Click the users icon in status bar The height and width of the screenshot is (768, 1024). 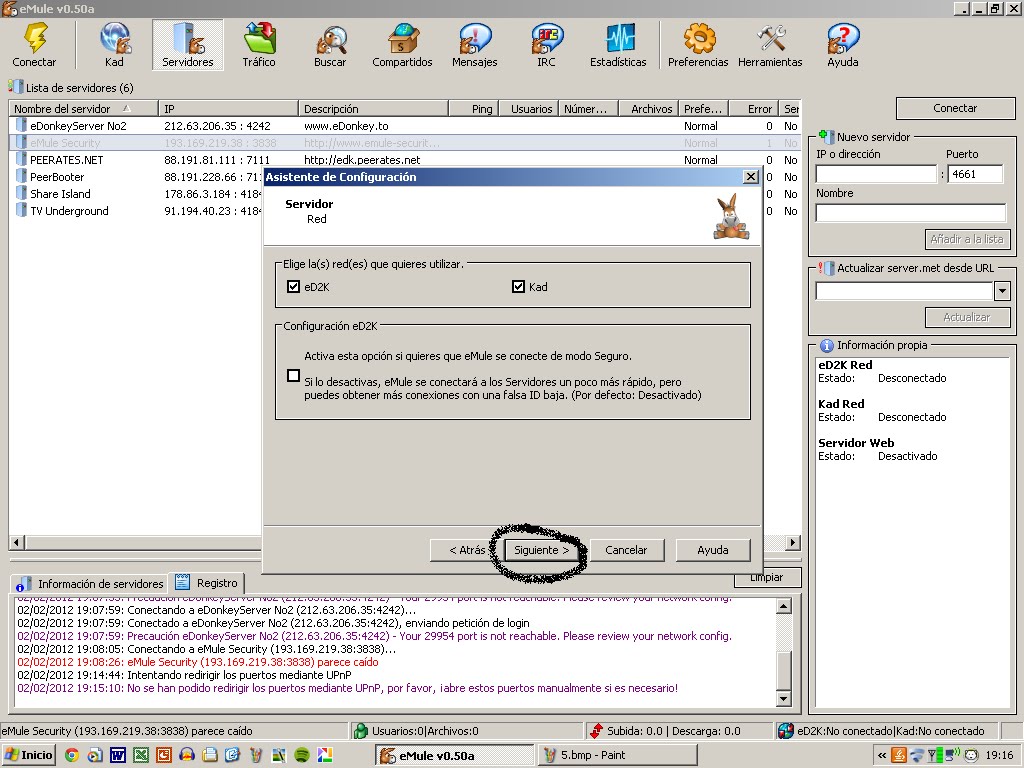click(x=360, y=731)
